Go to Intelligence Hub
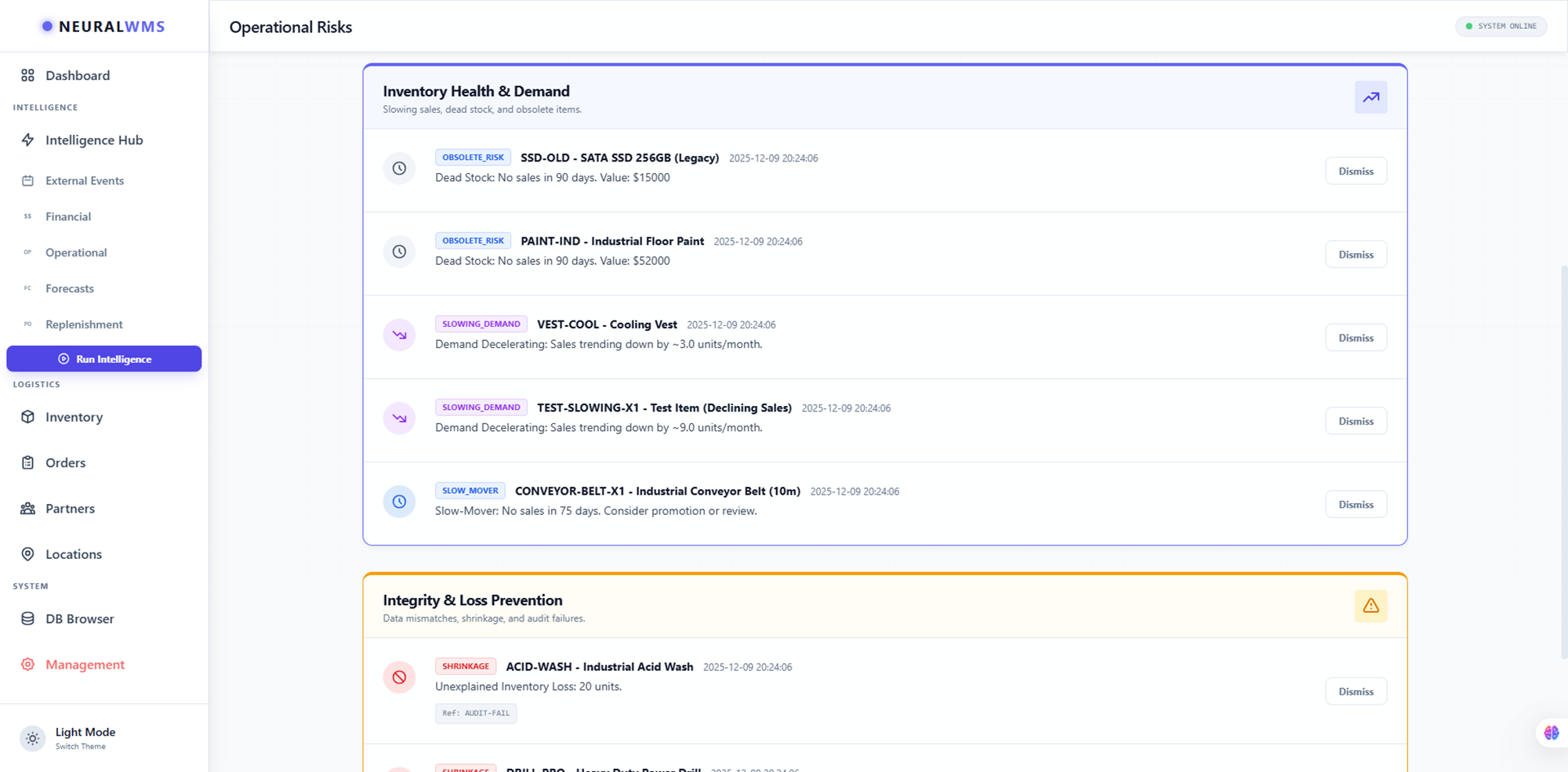The image size is (1568, 772). [94, 140]
